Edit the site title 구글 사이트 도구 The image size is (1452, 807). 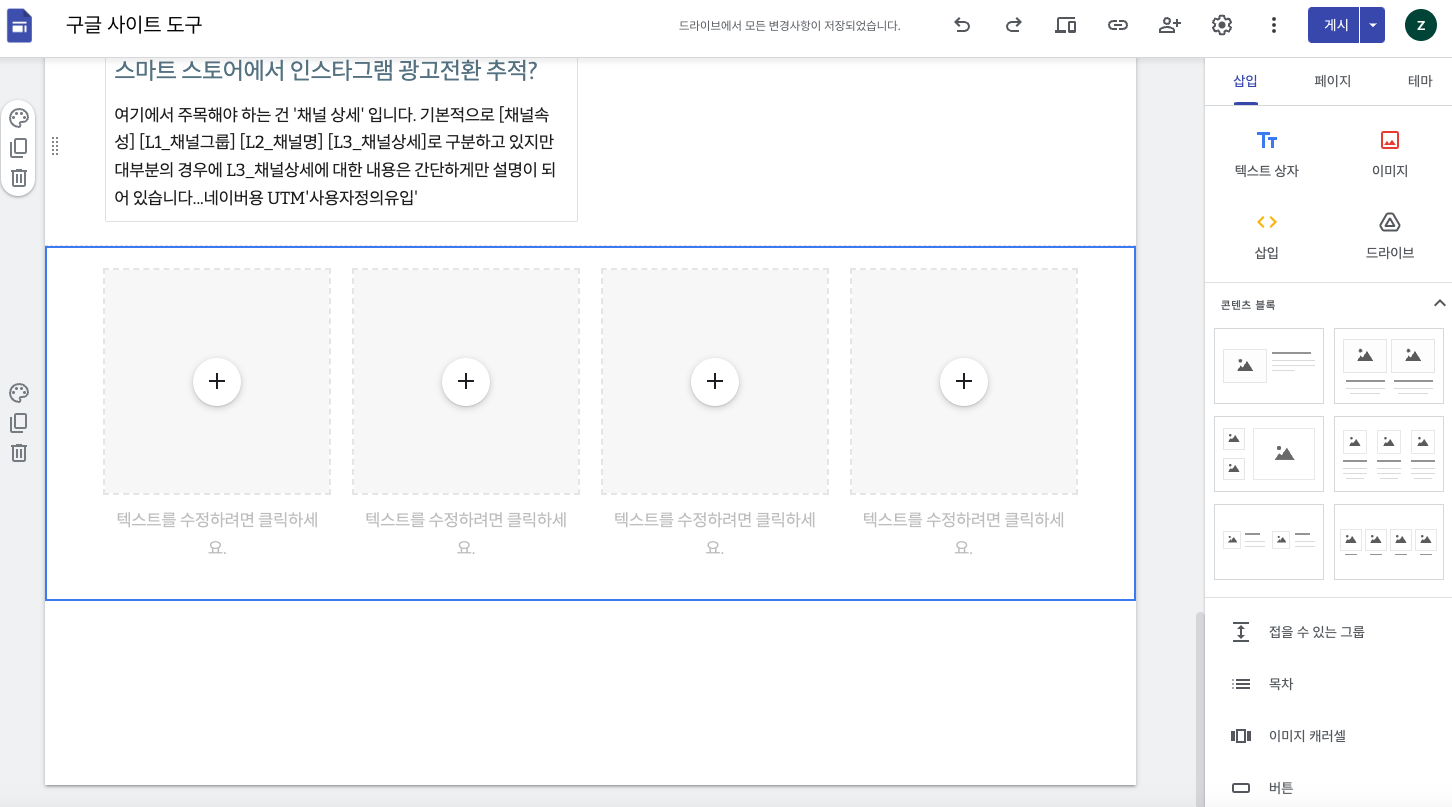coord(134,25)
